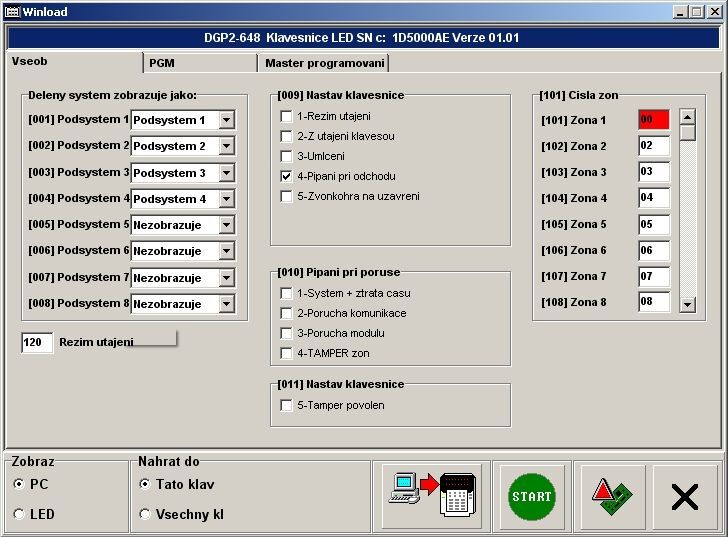The height and width of the screenshot is (537, 728).
Task: Select Vsechny kl radio button
Action: (146, 514)
